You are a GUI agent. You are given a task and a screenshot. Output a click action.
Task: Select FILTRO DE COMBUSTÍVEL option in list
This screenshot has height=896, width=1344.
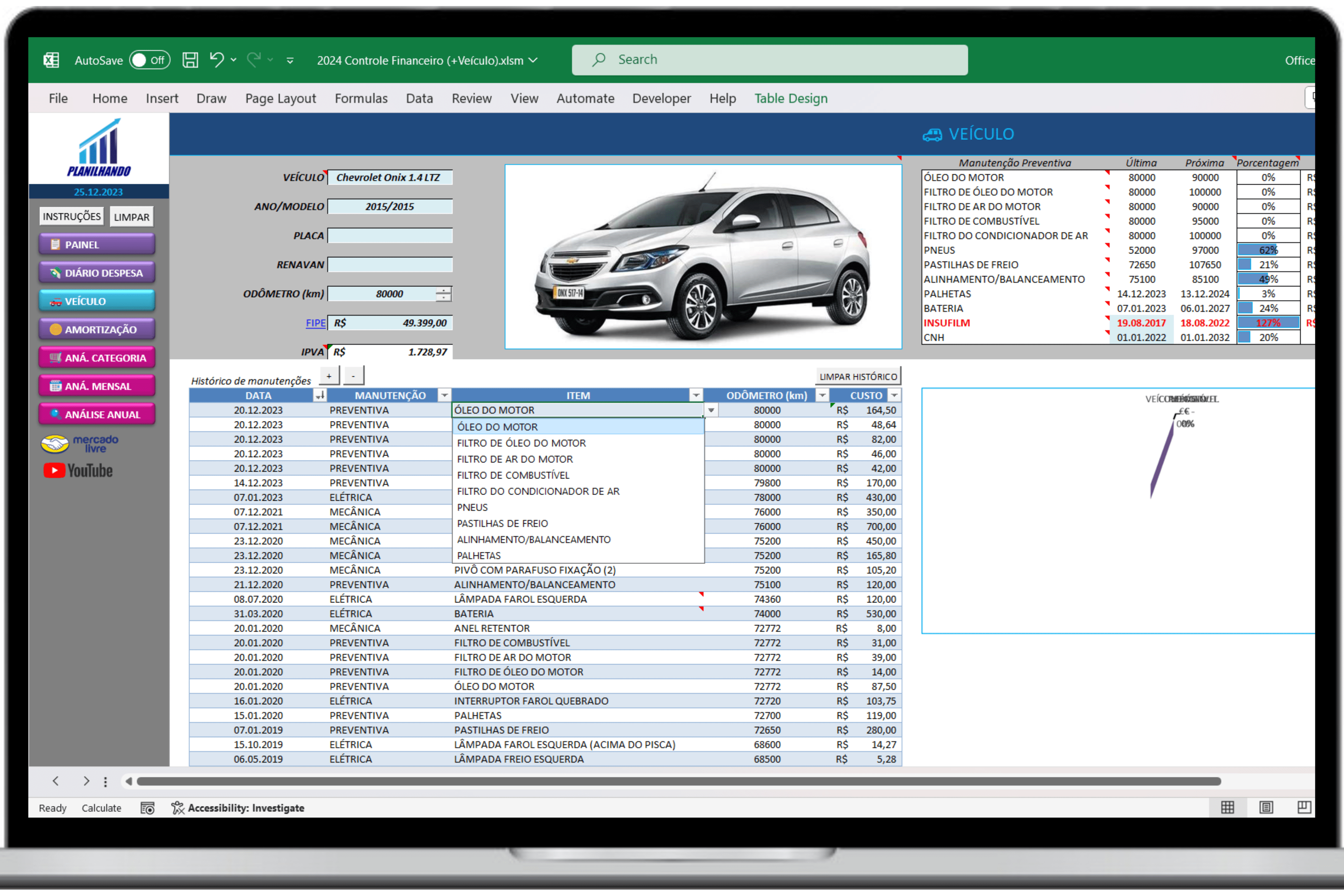pyautogui.click(x=578, y=475)
